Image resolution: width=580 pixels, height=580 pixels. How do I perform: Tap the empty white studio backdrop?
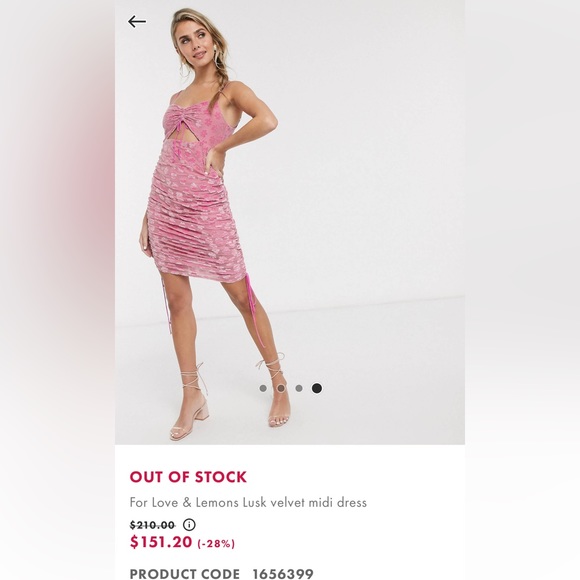370,166
